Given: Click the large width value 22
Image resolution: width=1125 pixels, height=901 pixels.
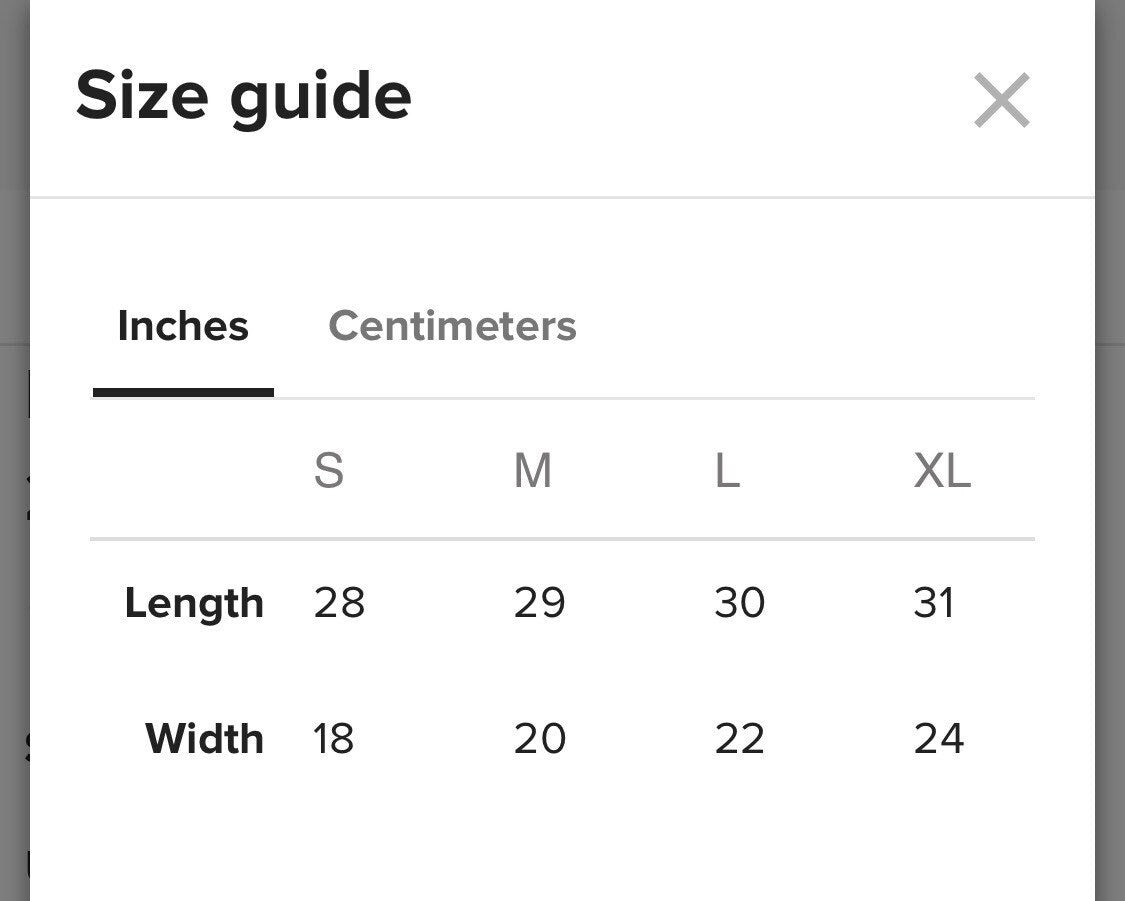Looking at the screenshot, I should pos(739,739).
